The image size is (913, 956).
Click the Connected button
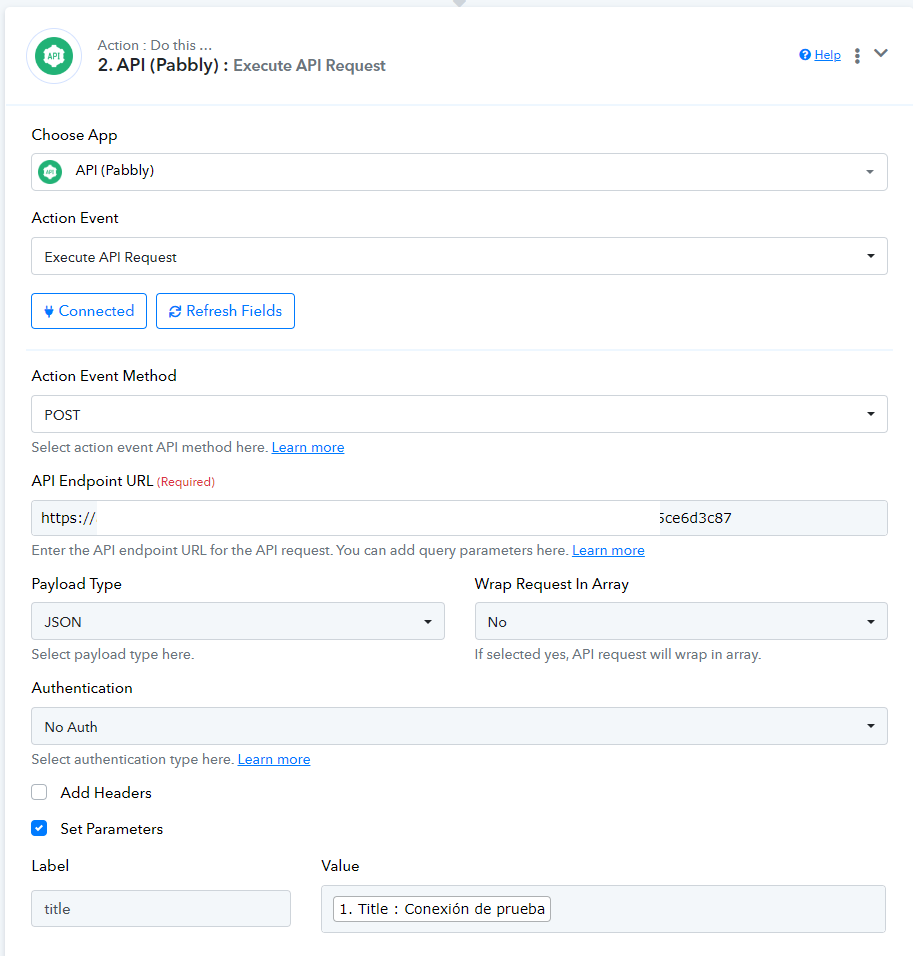click(x=89, y=311)
